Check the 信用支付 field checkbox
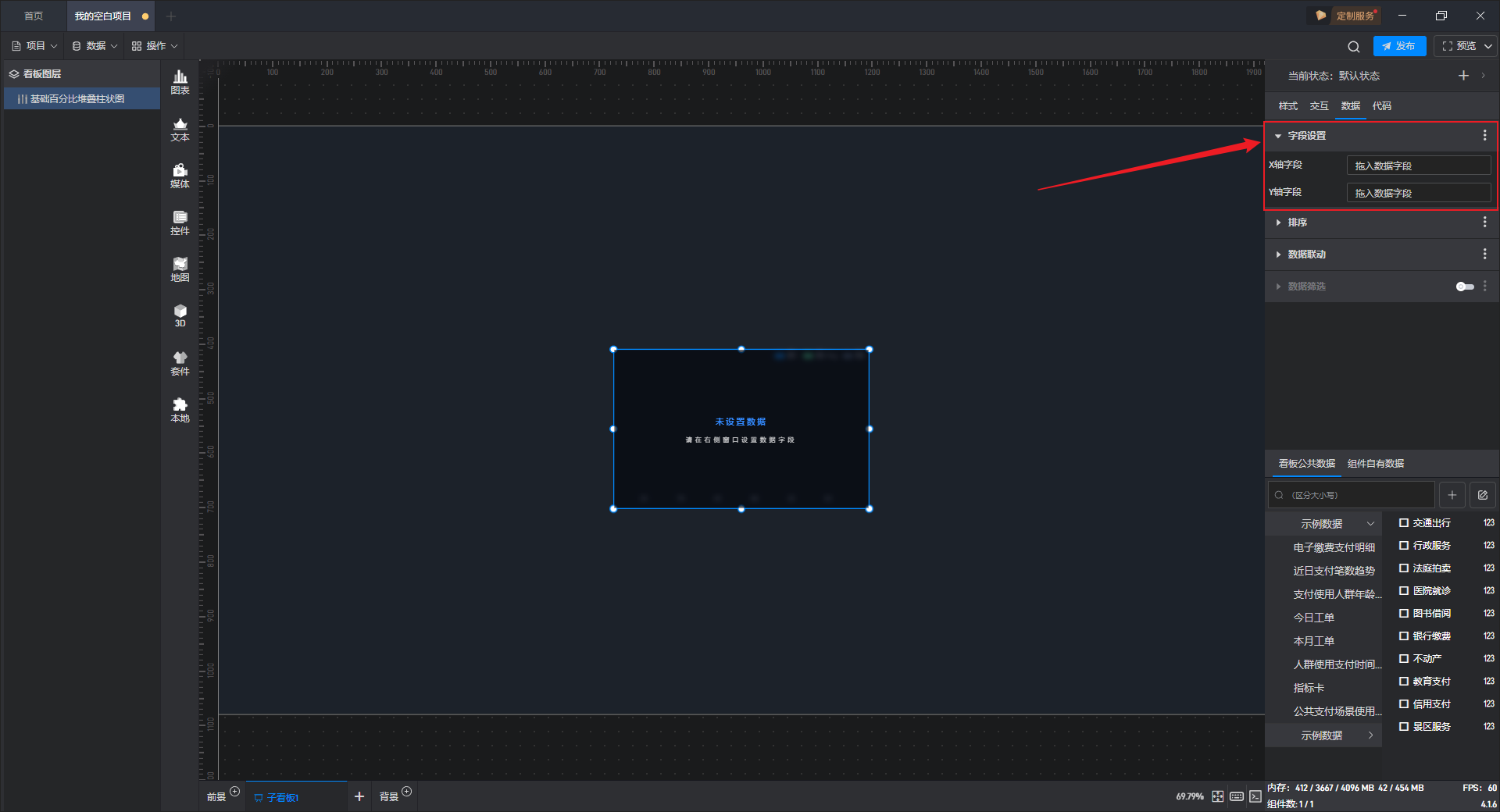The height and width of the screenshot is (812, 1500). [x=1404, y=704]
